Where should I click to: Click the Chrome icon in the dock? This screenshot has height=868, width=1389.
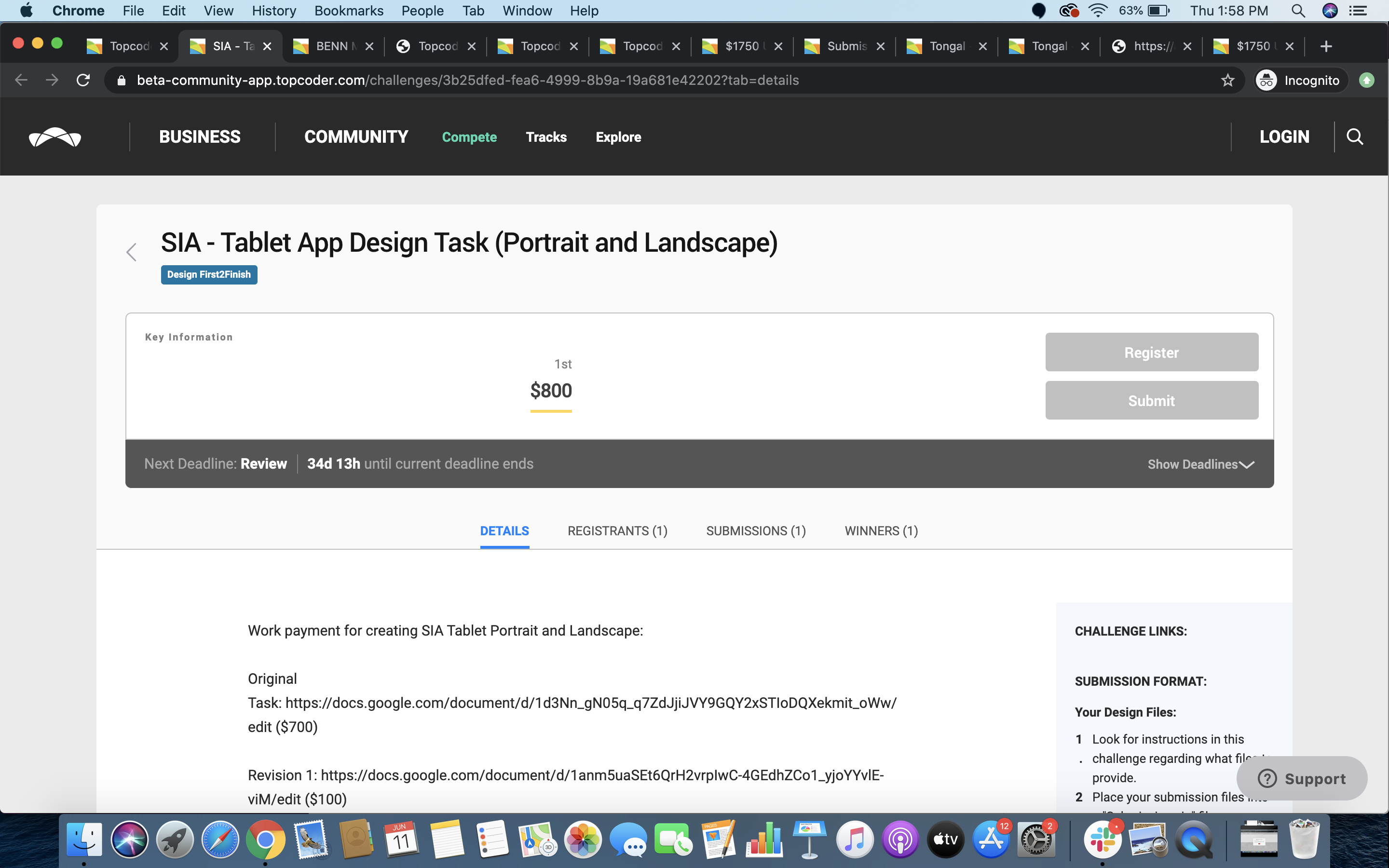(x=265, y=839)
